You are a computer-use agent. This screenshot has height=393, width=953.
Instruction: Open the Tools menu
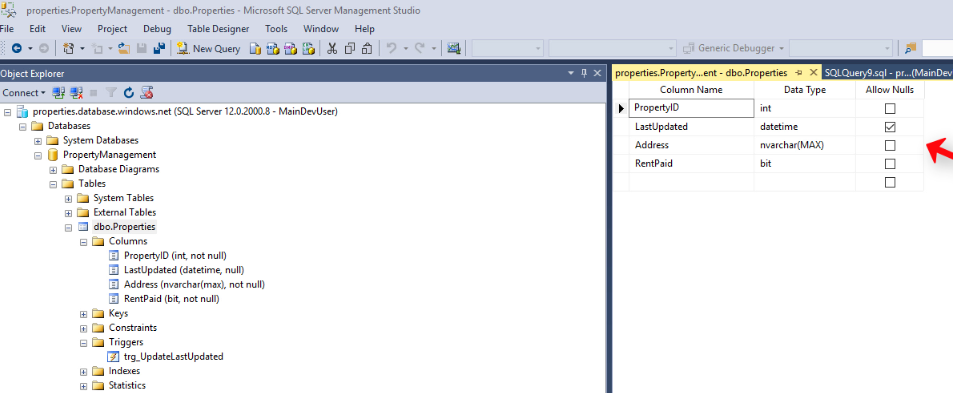coord(276,29)
